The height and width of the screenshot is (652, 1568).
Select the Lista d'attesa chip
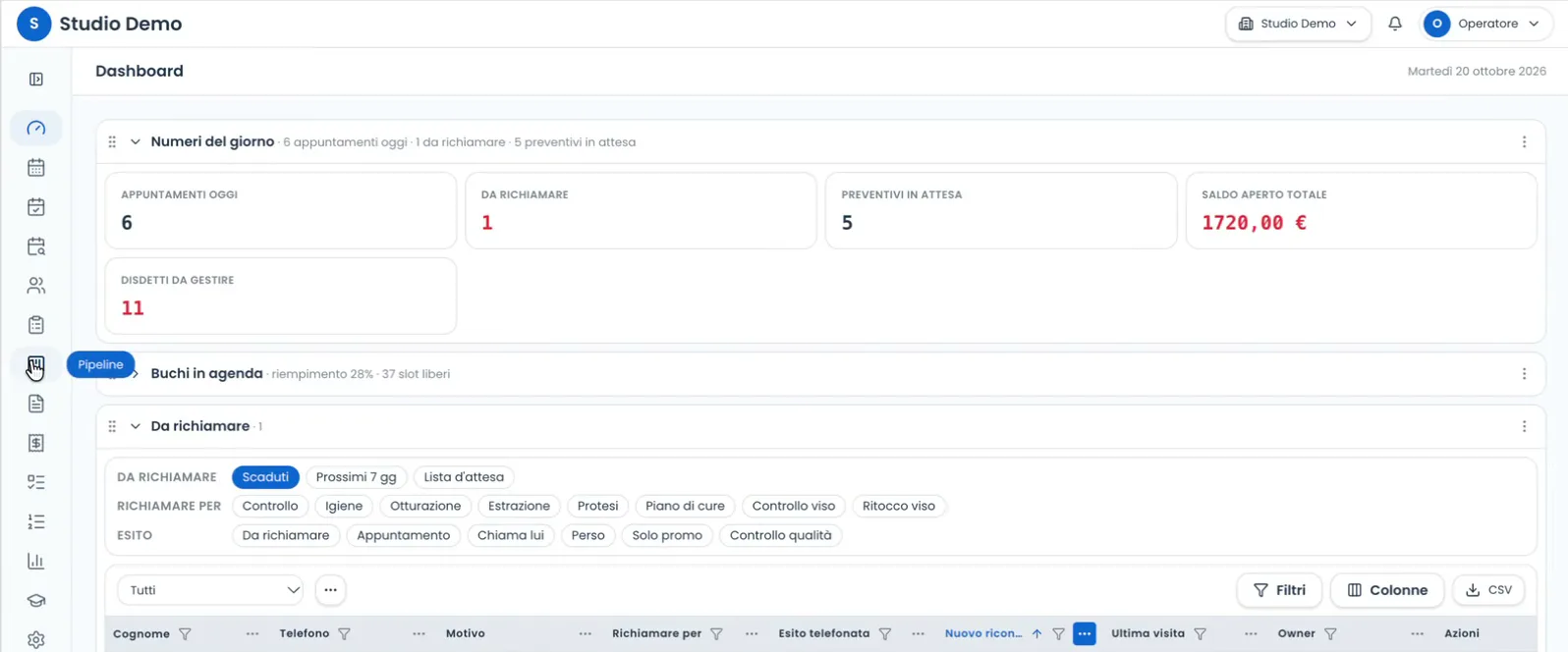click(x=464, y=477)
